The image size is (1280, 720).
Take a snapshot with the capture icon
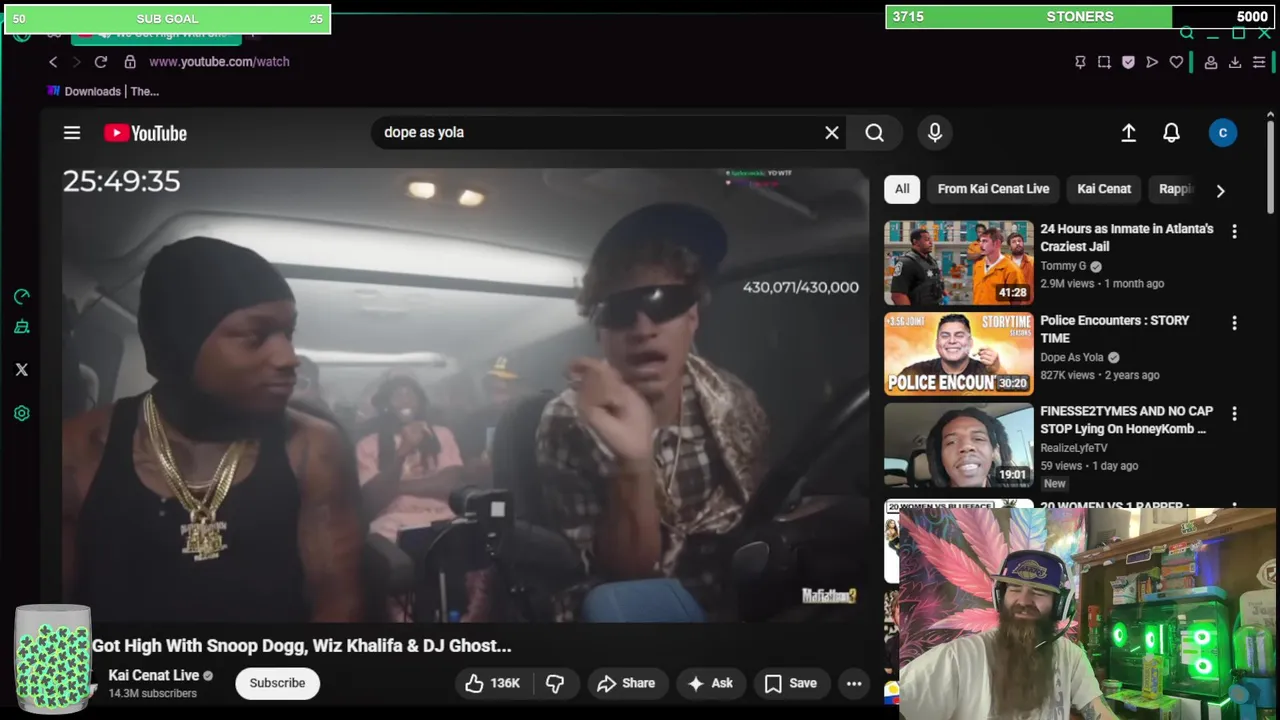1104,62
